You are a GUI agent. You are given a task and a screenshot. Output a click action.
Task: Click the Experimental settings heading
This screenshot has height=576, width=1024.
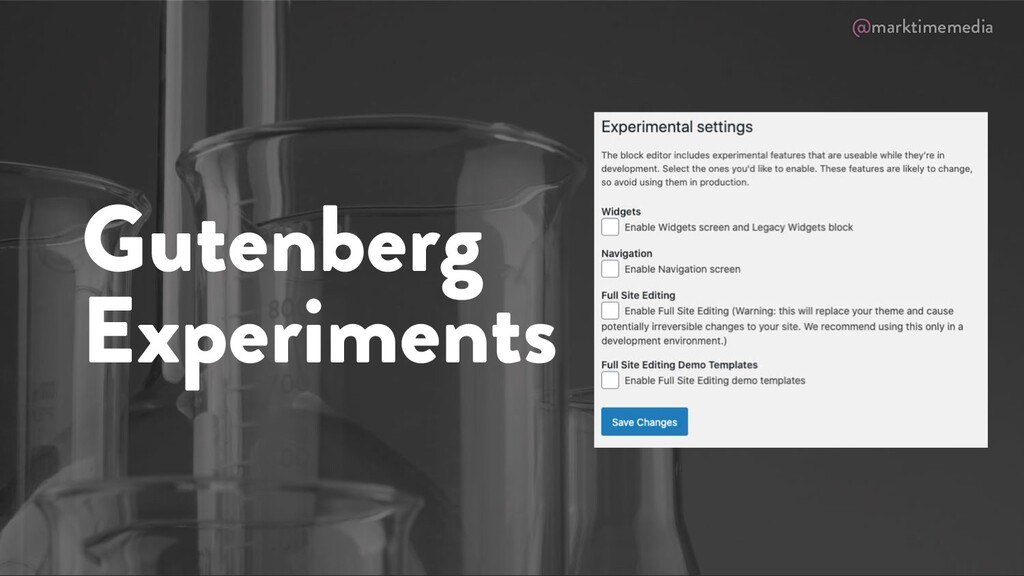click(x=676, y=127)
